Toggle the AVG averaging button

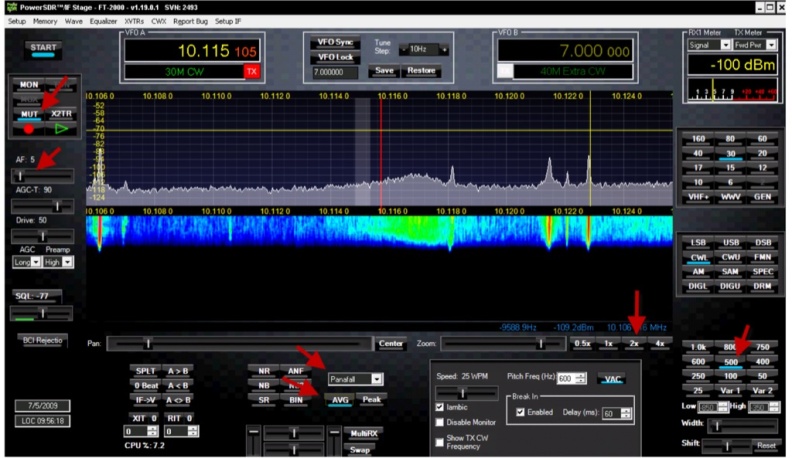click(x=340, y=400)
